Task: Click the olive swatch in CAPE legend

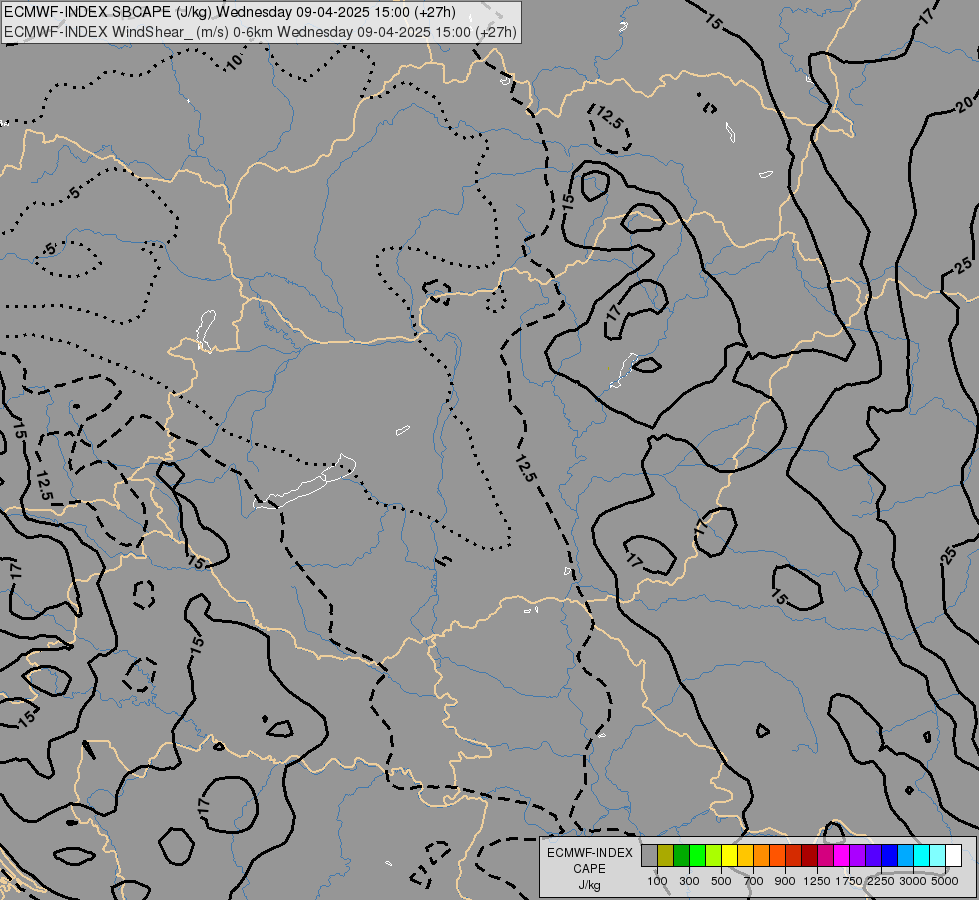Action: tap(666, 856)
